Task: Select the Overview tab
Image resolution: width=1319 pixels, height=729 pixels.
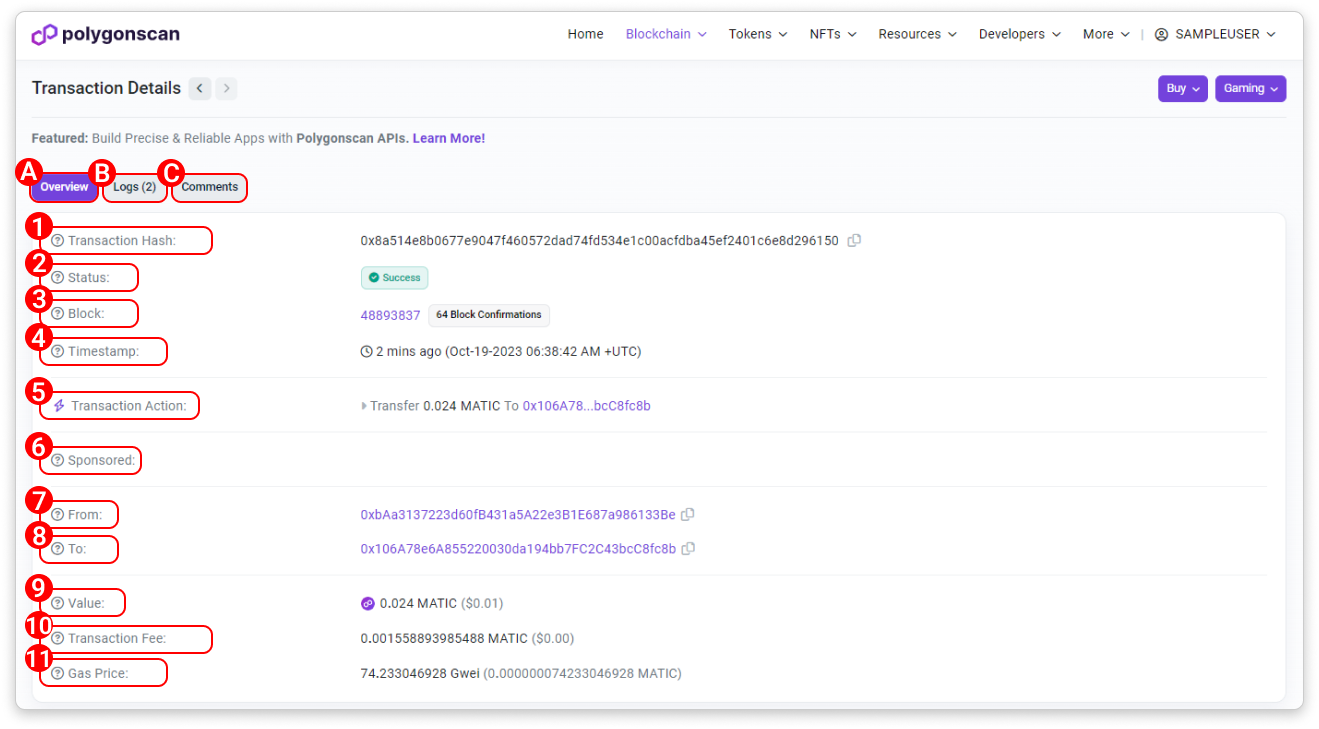Action: click(64, 187)
